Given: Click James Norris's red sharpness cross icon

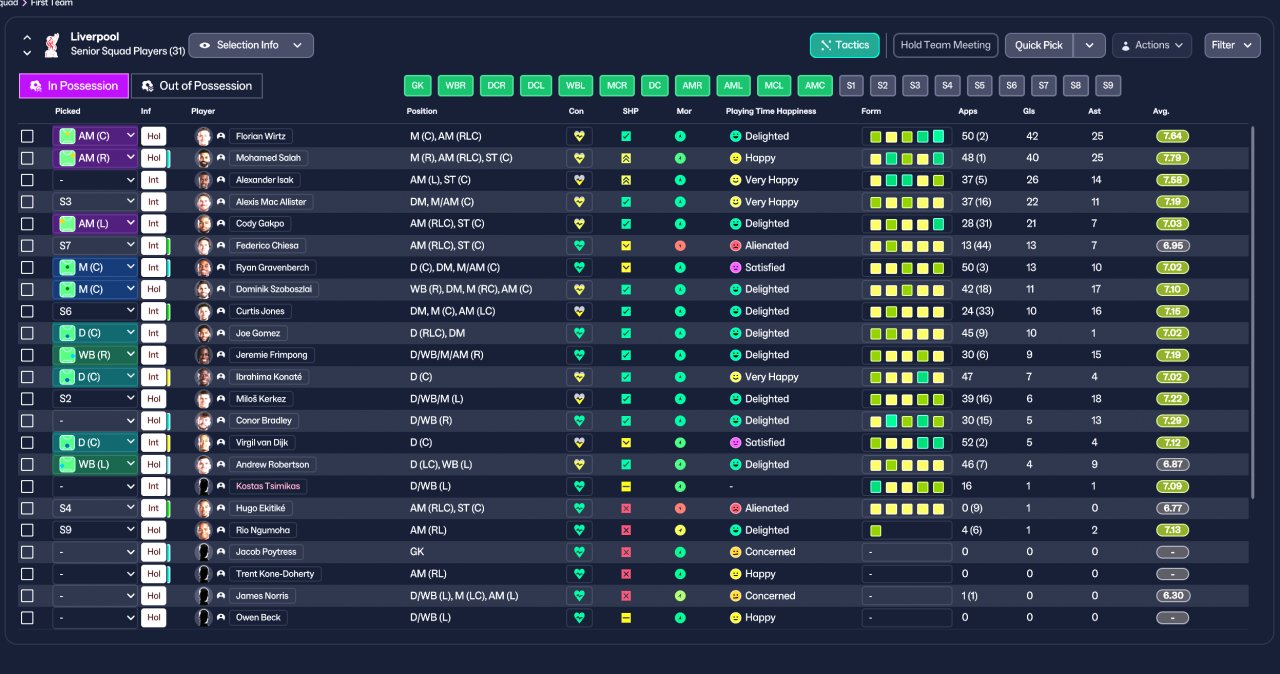Looking at the screenshot, I should tap(626, 596).
